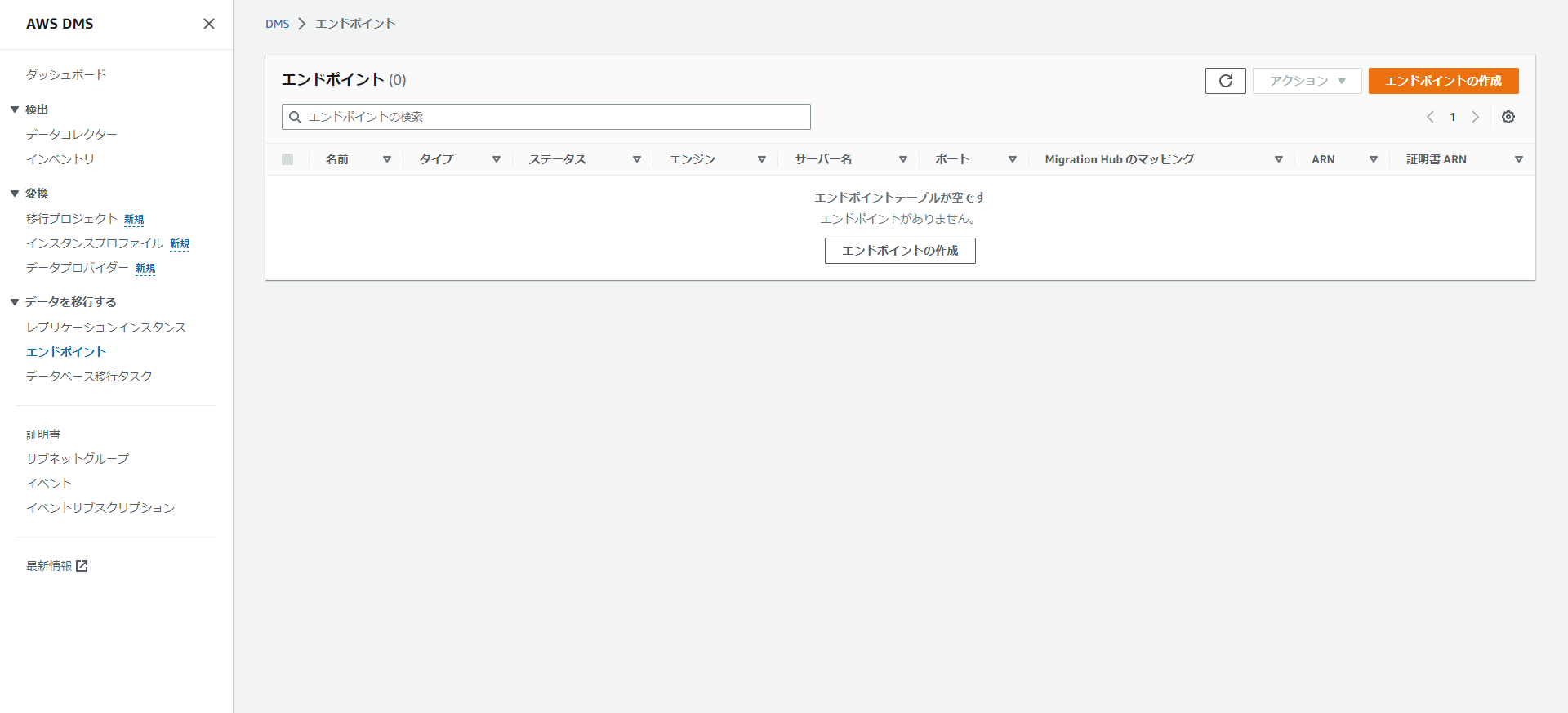Focus the エンドポイントの検索 search field
This screenshot has width=1568, height=713.
coord(546,117)
